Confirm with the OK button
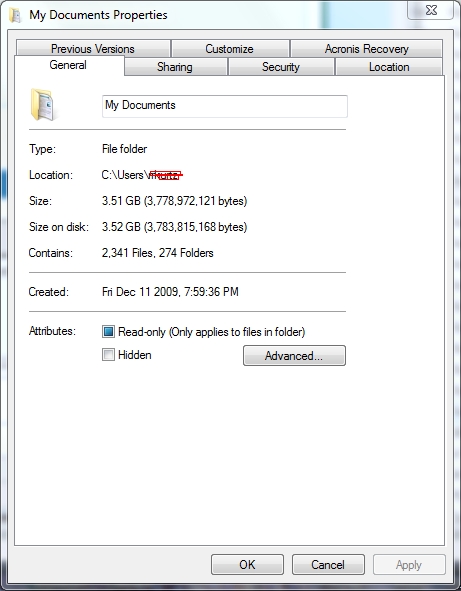 tap(247, 564)
